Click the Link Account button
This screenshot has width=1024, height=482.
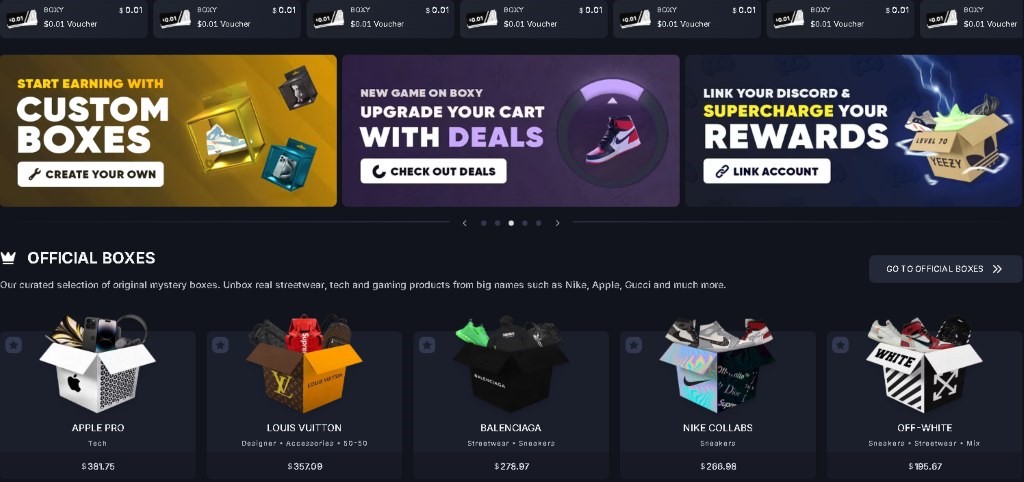[x=767, y=171]
